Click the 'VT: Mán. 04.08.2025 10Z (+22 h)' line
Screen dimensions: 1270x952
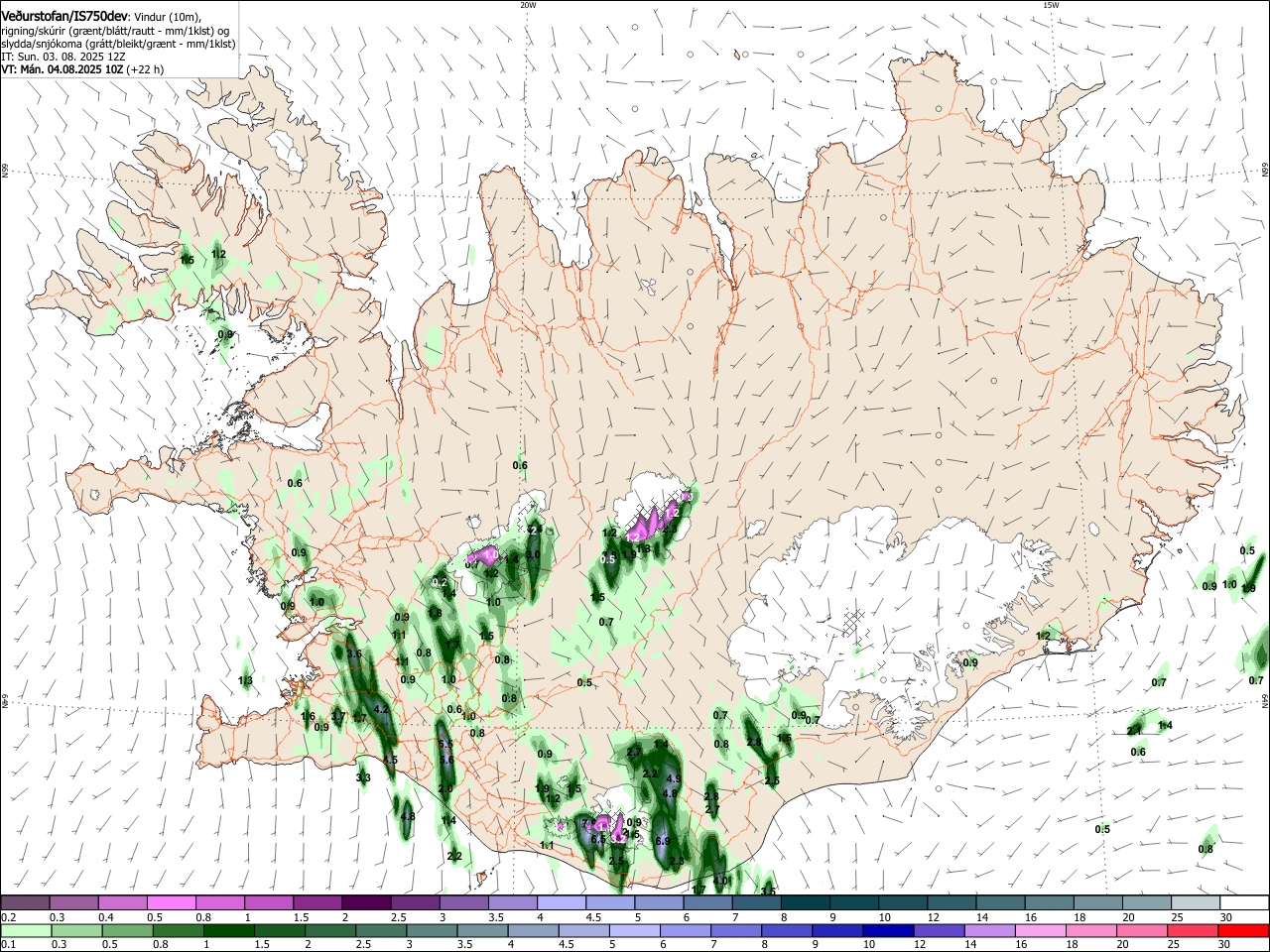pyautogui.click(x=82, y=70)
